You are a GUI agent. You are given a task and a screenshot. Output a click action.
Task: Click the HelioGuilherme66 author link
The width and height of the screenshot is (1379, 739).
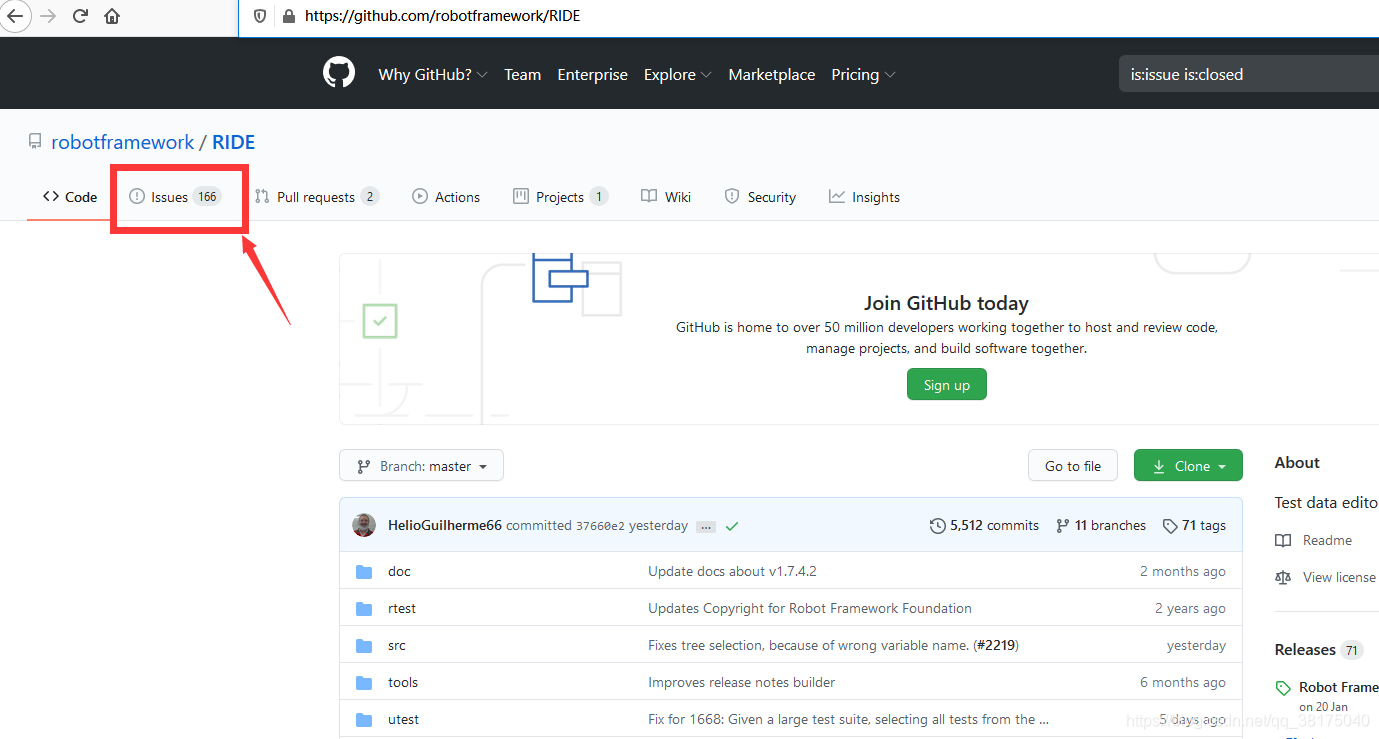pos(445,526)
